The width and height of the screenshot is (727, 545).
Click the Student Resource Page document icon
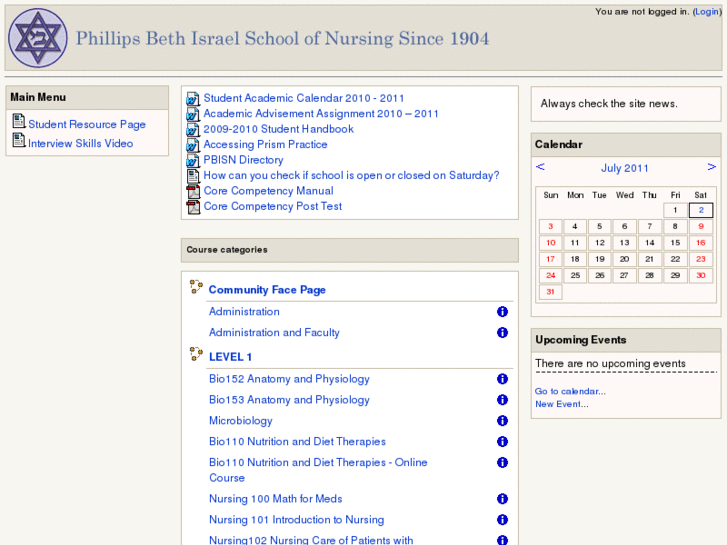pyautogui.click(x=19, y=121)
